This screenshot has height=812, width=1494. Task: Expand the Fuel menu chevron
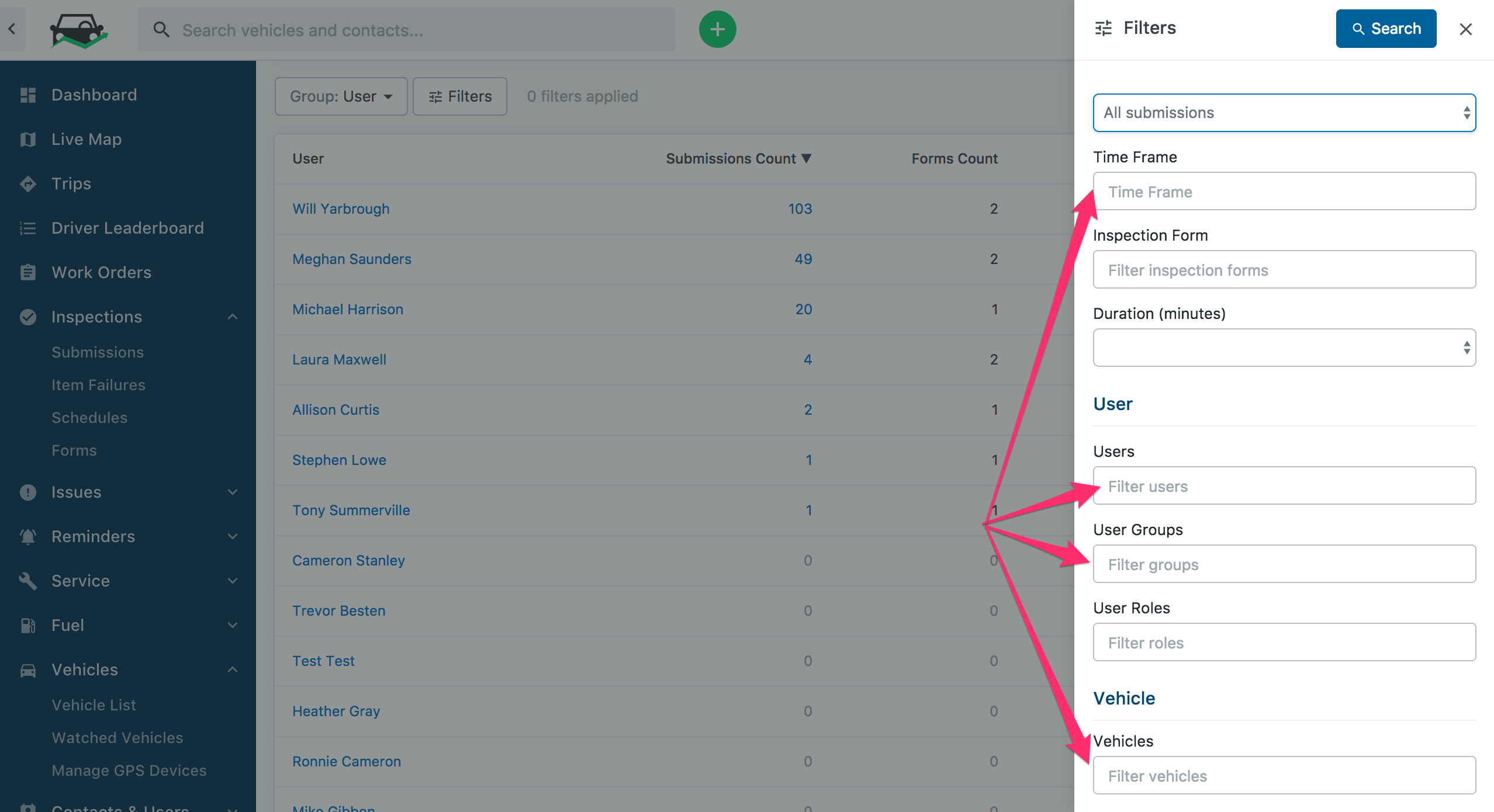233,625
